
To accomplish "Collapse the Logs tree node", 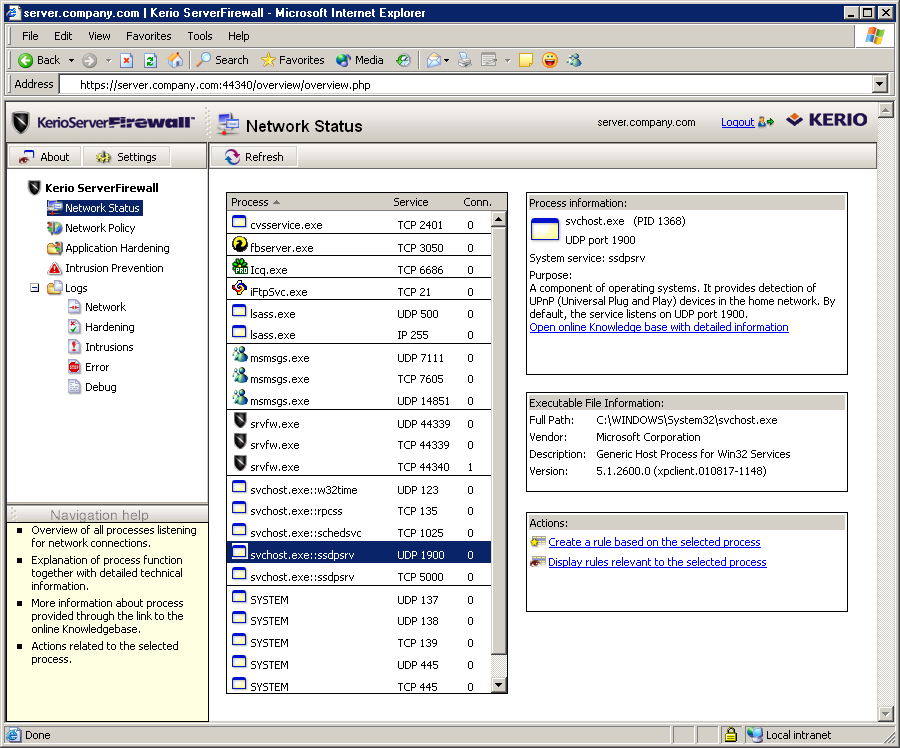I will 34,288.
